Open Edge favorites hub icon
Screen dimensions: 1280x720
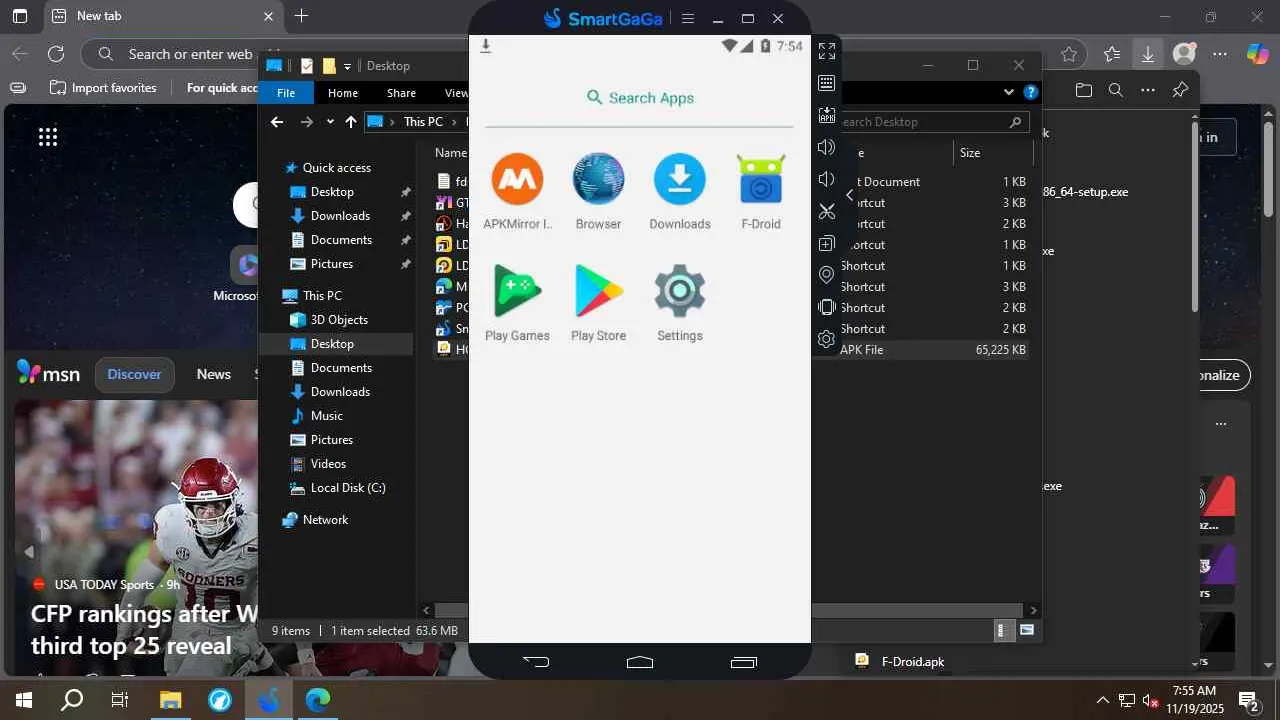[1112, 54]
